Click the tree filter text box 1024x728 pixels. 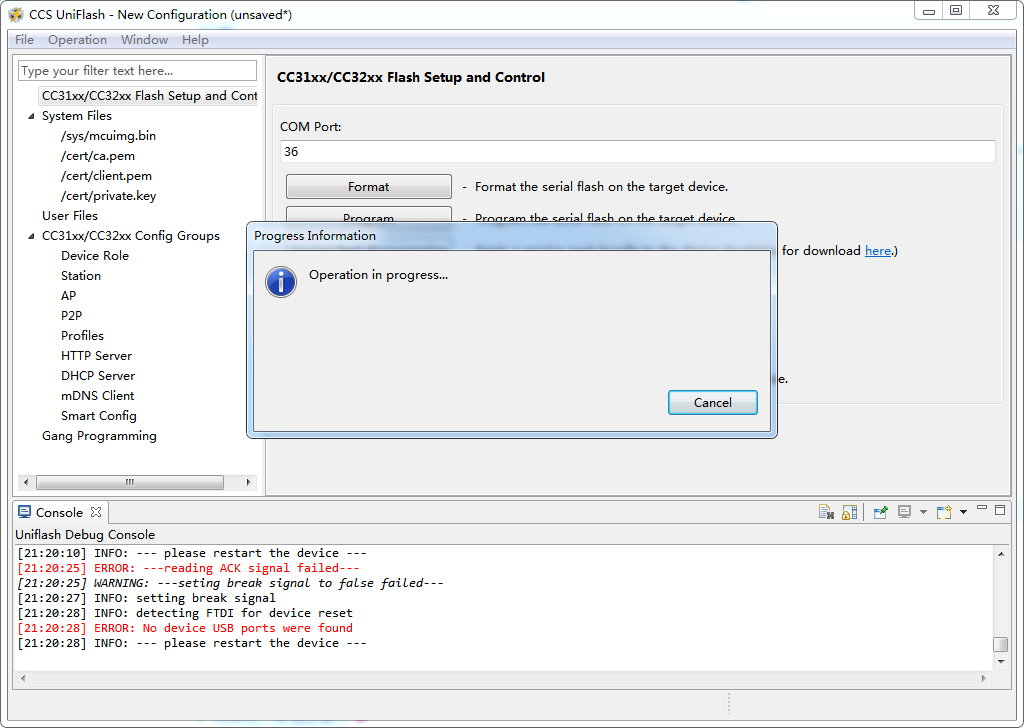[x=137, y=71]
